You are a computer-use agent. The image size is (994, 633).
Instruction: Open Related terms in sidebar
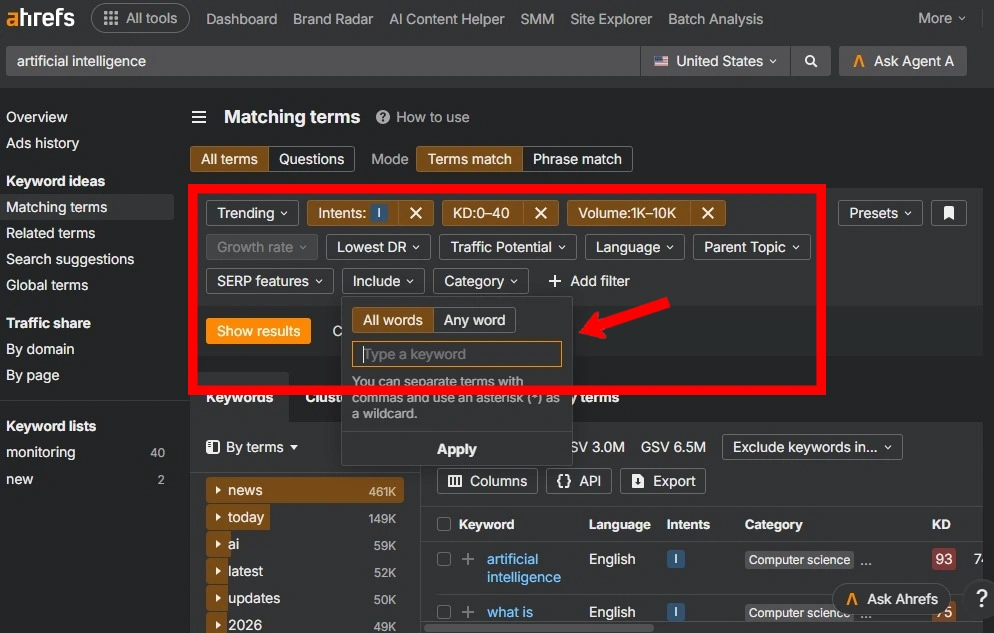pos(51,233)
